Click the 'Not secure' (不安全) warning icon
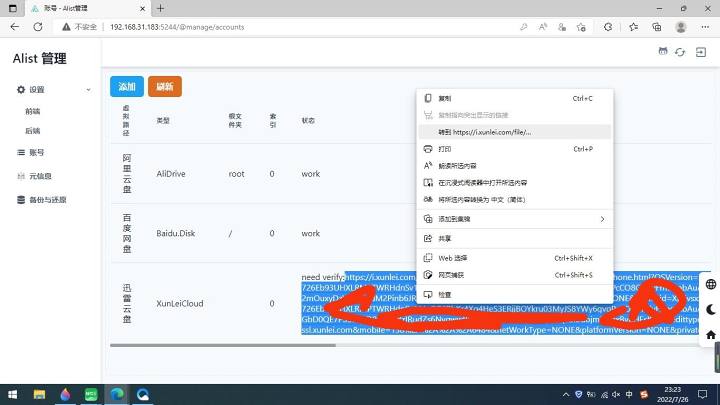Image resolution: width=720 pixels, height=405 pixels. coord(67,27)
